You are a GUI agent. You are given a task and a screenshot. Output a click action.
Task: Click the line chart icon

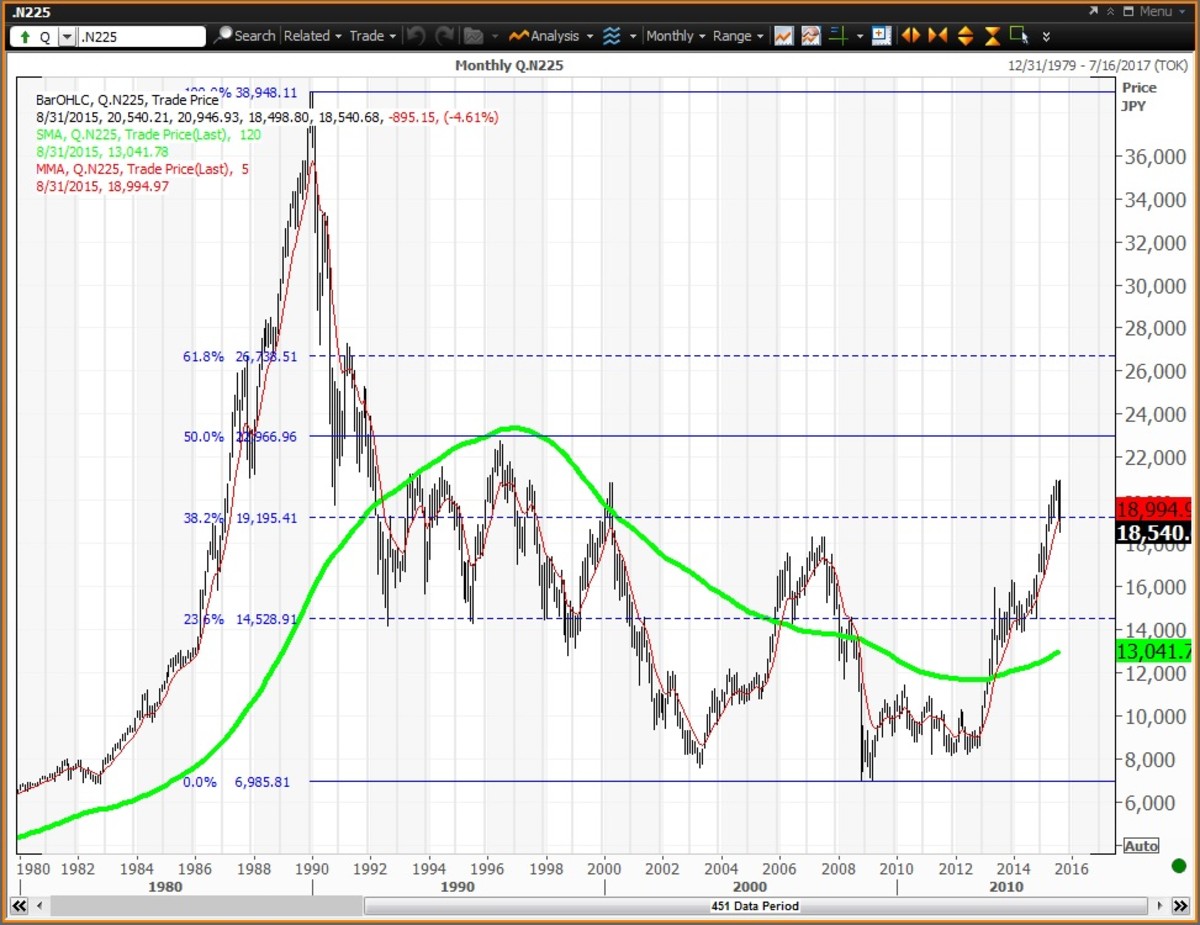(x=784, y=36)
